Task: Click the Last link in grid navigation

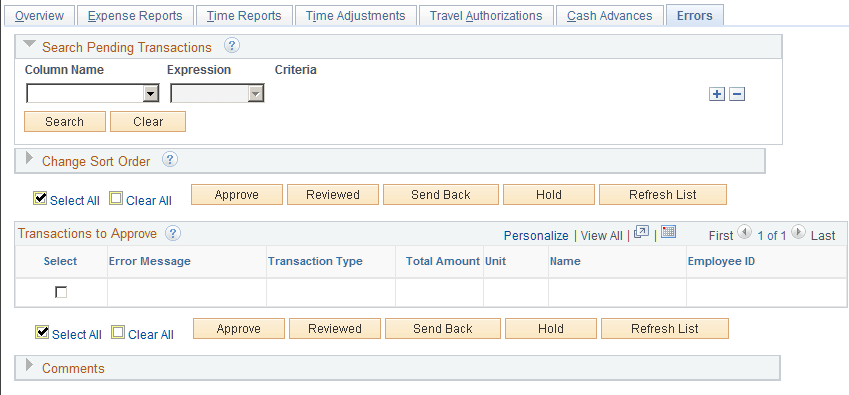Action: point(823,236)
